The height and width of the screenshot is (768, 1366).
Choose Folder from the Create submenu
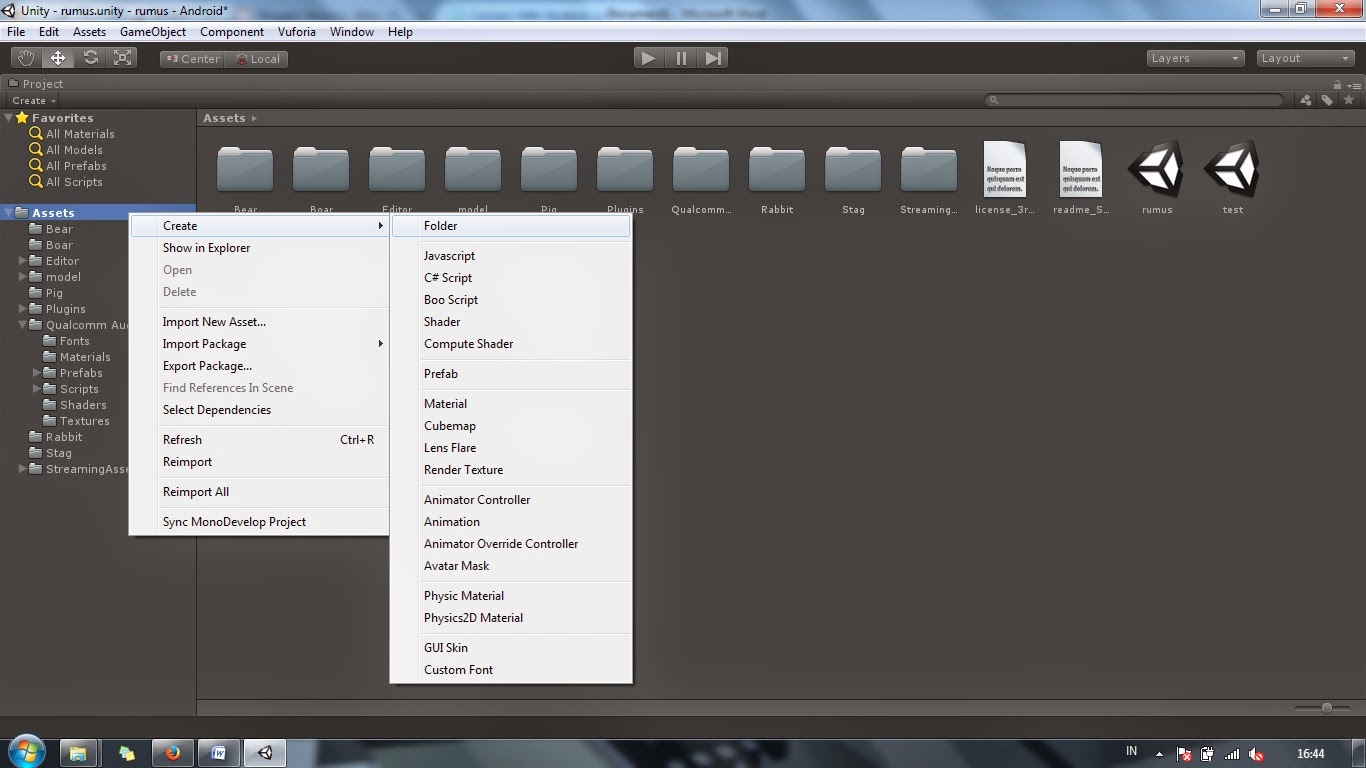[511, 226]
